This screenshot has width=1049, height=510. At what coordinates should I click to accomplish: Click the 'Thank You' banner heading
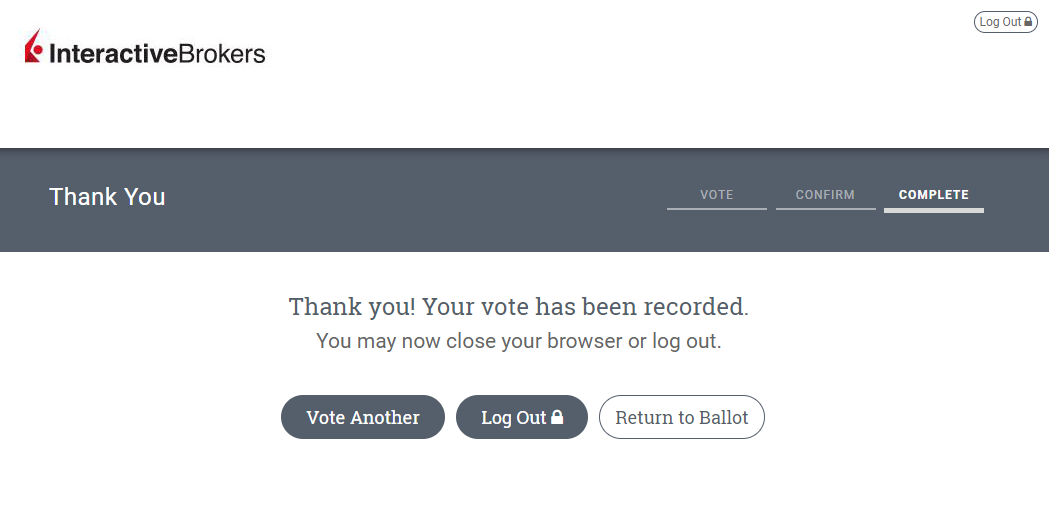point(107,197)
